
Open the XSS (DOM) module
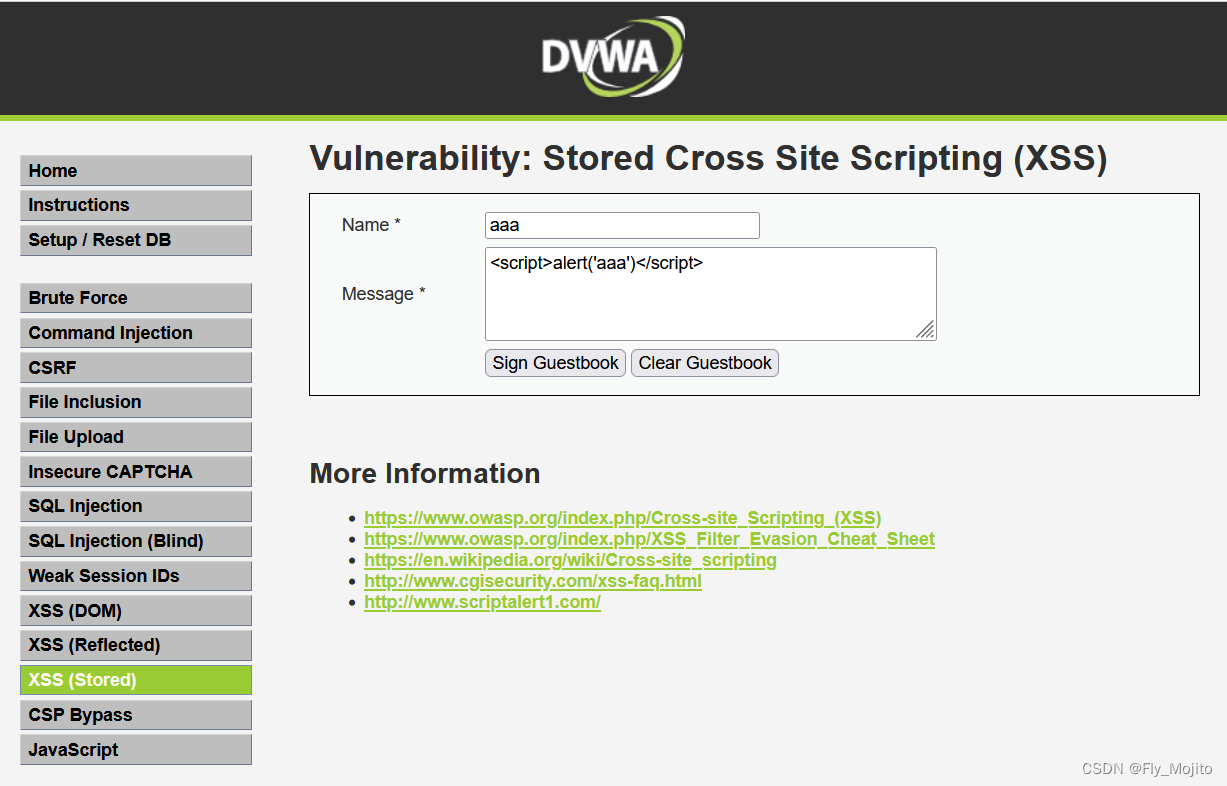pos(135,610)
